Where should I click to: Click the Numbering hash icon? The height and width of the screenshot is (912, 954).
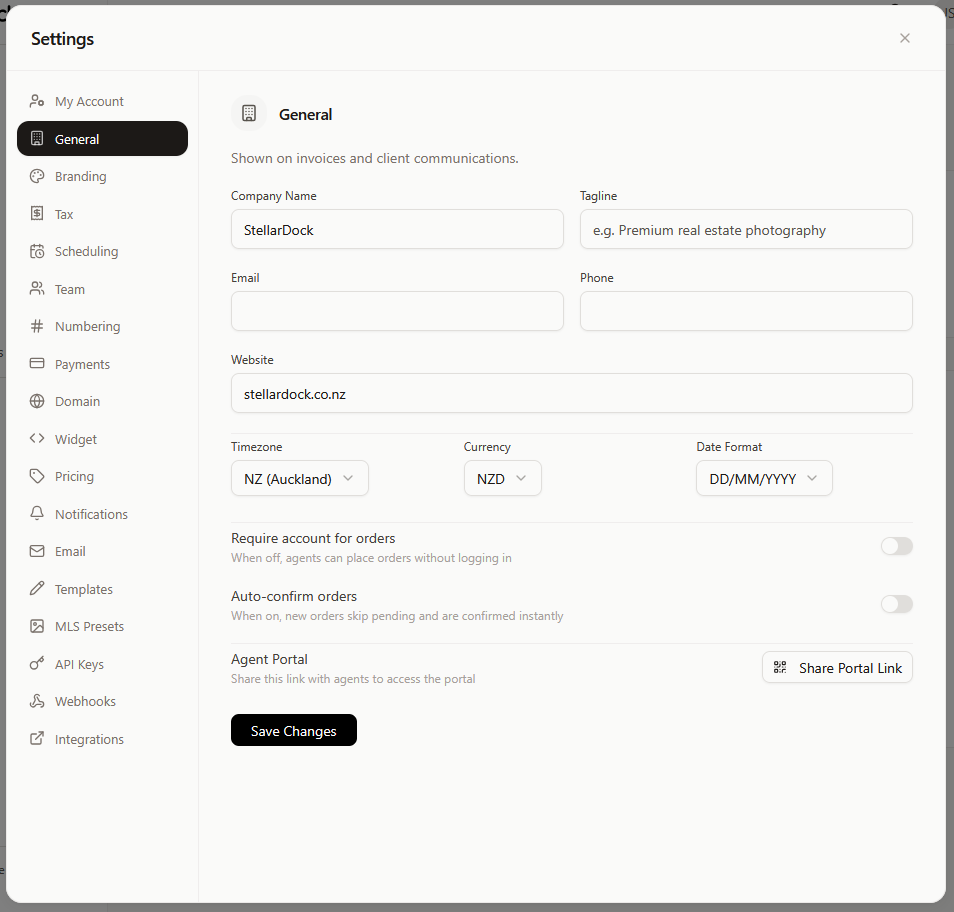(37, 326)
